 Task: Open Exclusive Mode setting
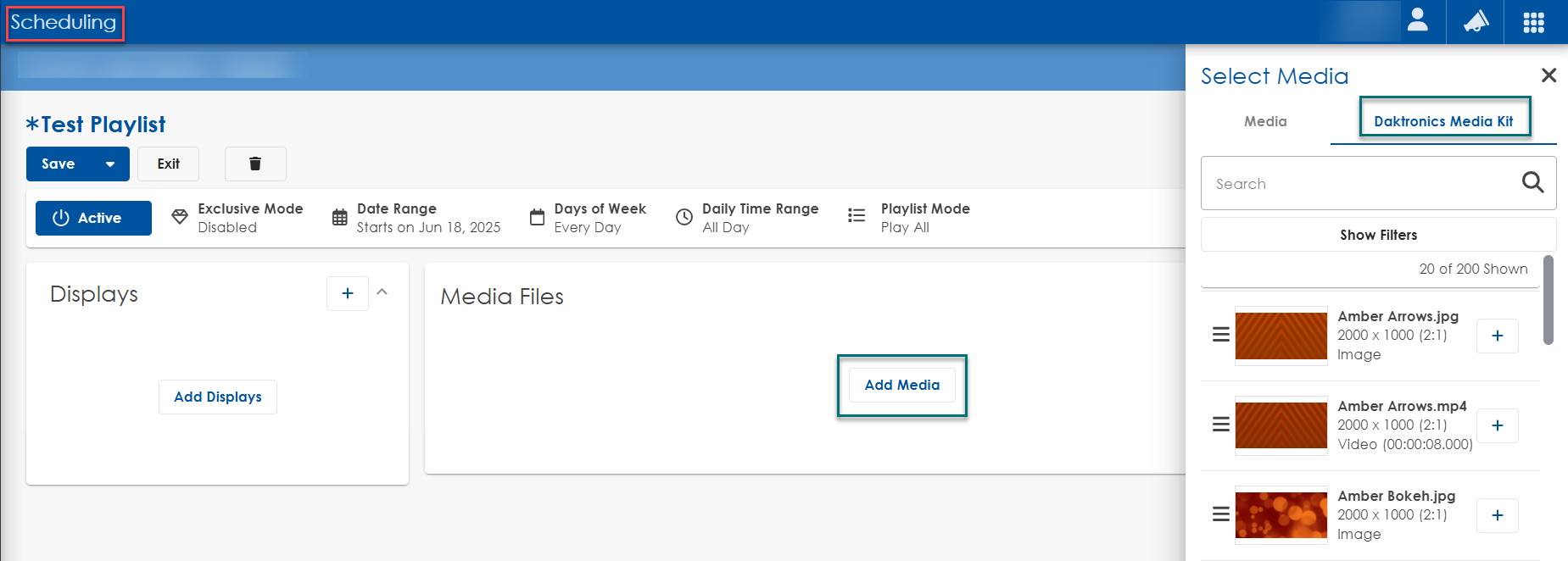237,218
